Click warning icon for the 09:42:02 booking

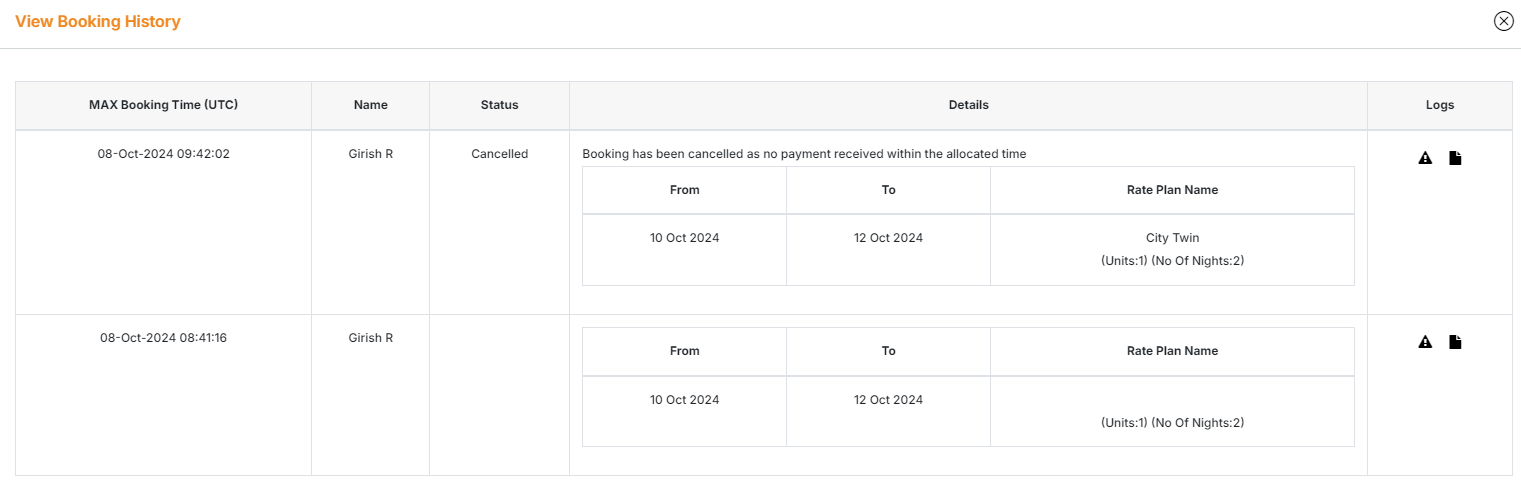coord(1425,158)
